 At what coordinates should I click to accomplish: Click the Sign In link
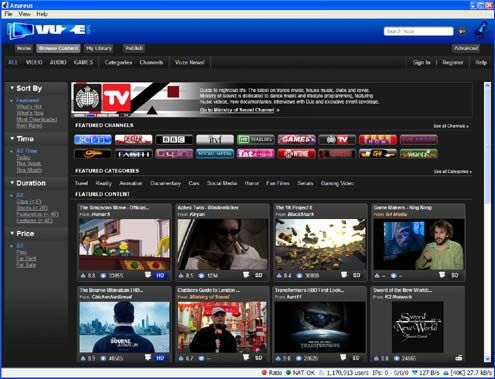422,62
